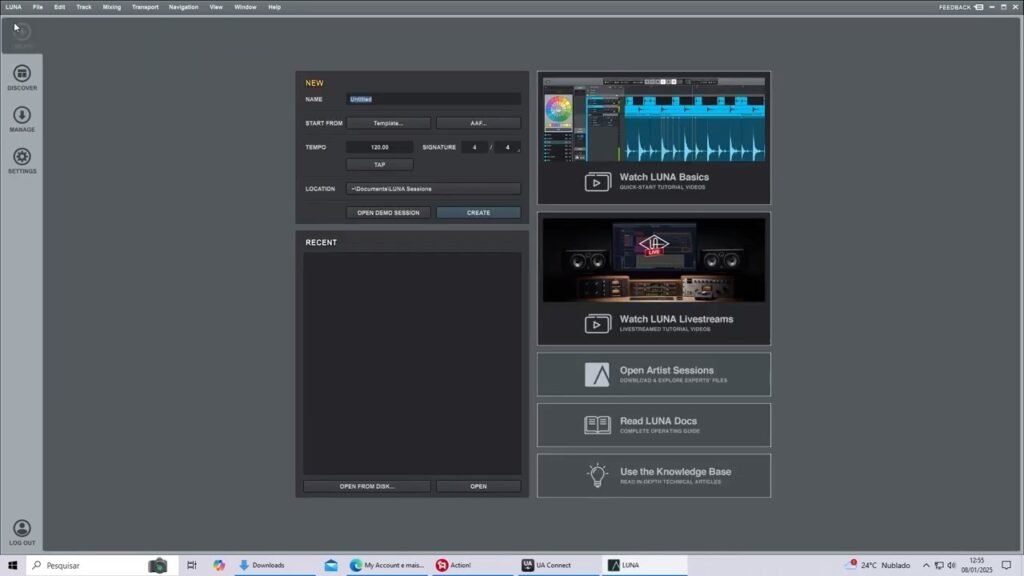Click the Open Artist Sessions LUNA logo icon
Image resolution: width=1024 pixels, height=576 pixels.
click(x=597, y=375)
